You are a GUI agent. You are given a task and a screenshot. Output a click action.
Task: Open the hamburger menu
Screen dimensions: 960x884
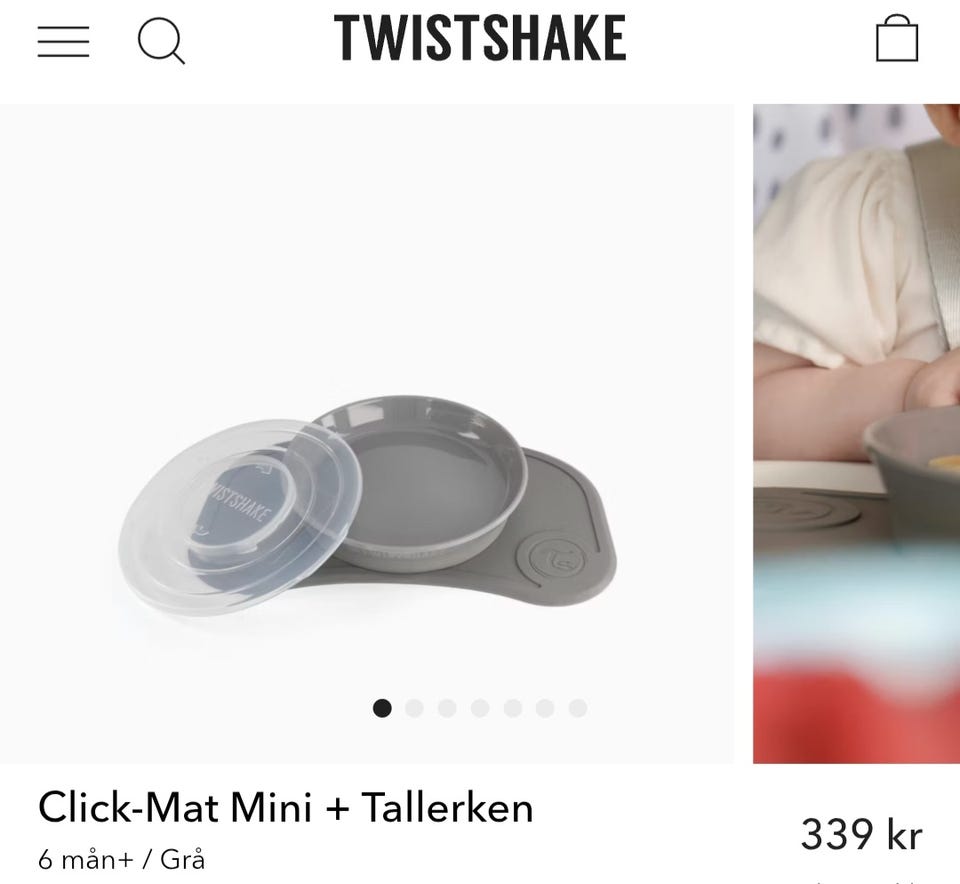coord(63,42)
